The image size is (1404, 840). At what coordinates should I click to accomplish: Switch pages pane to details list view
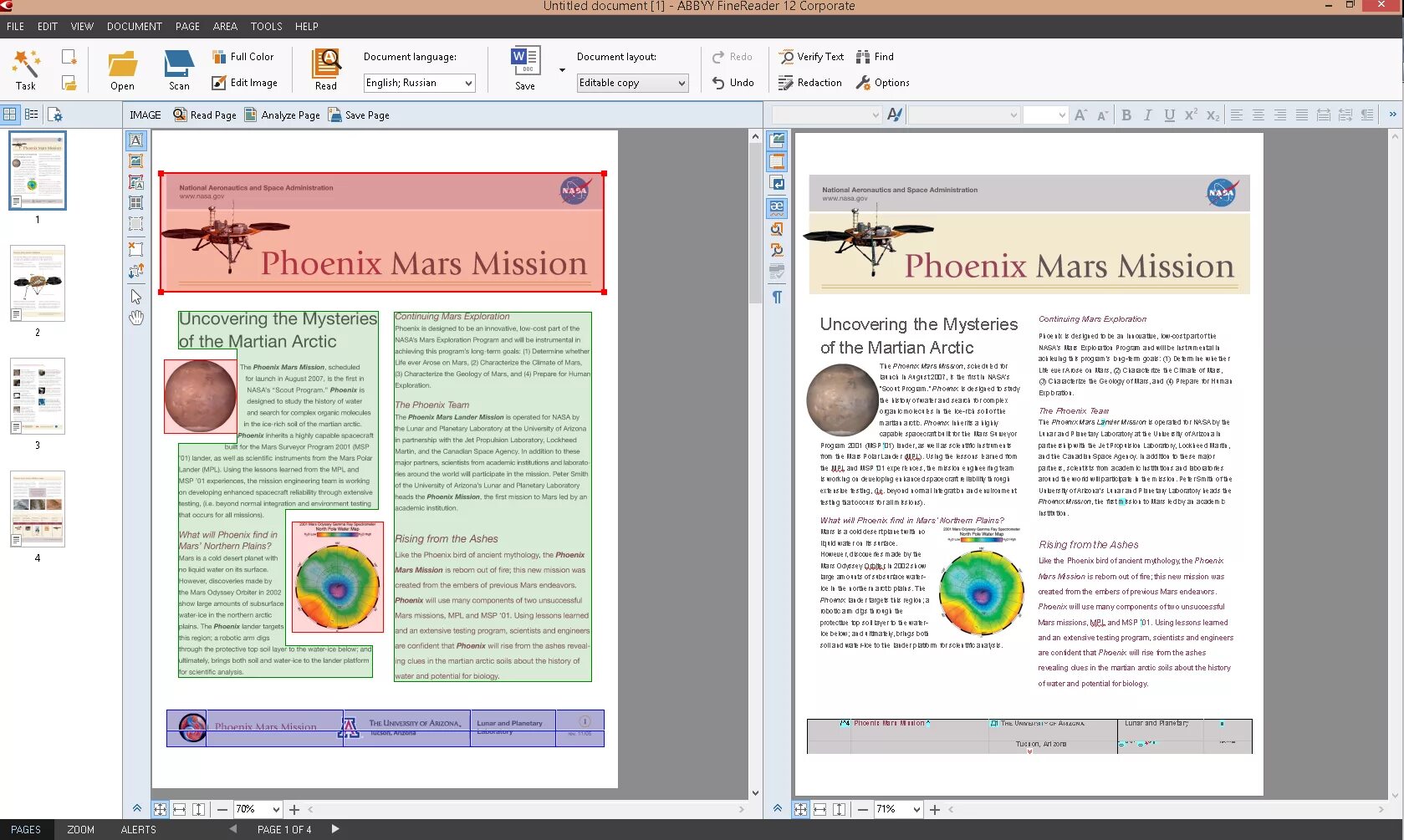[x=31, y=115]
